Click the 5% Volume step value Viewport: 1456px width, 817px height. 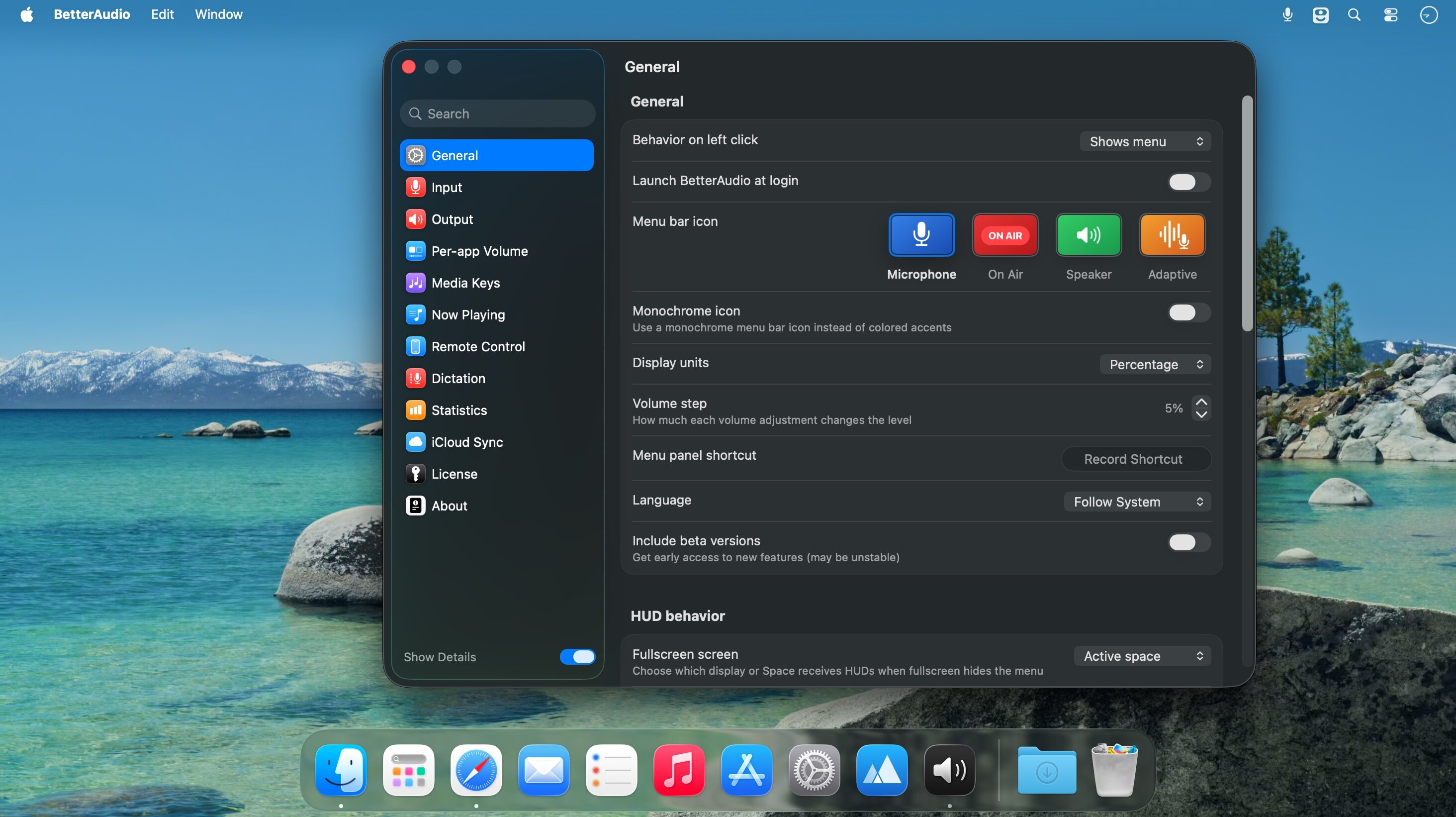[1174, 408]
